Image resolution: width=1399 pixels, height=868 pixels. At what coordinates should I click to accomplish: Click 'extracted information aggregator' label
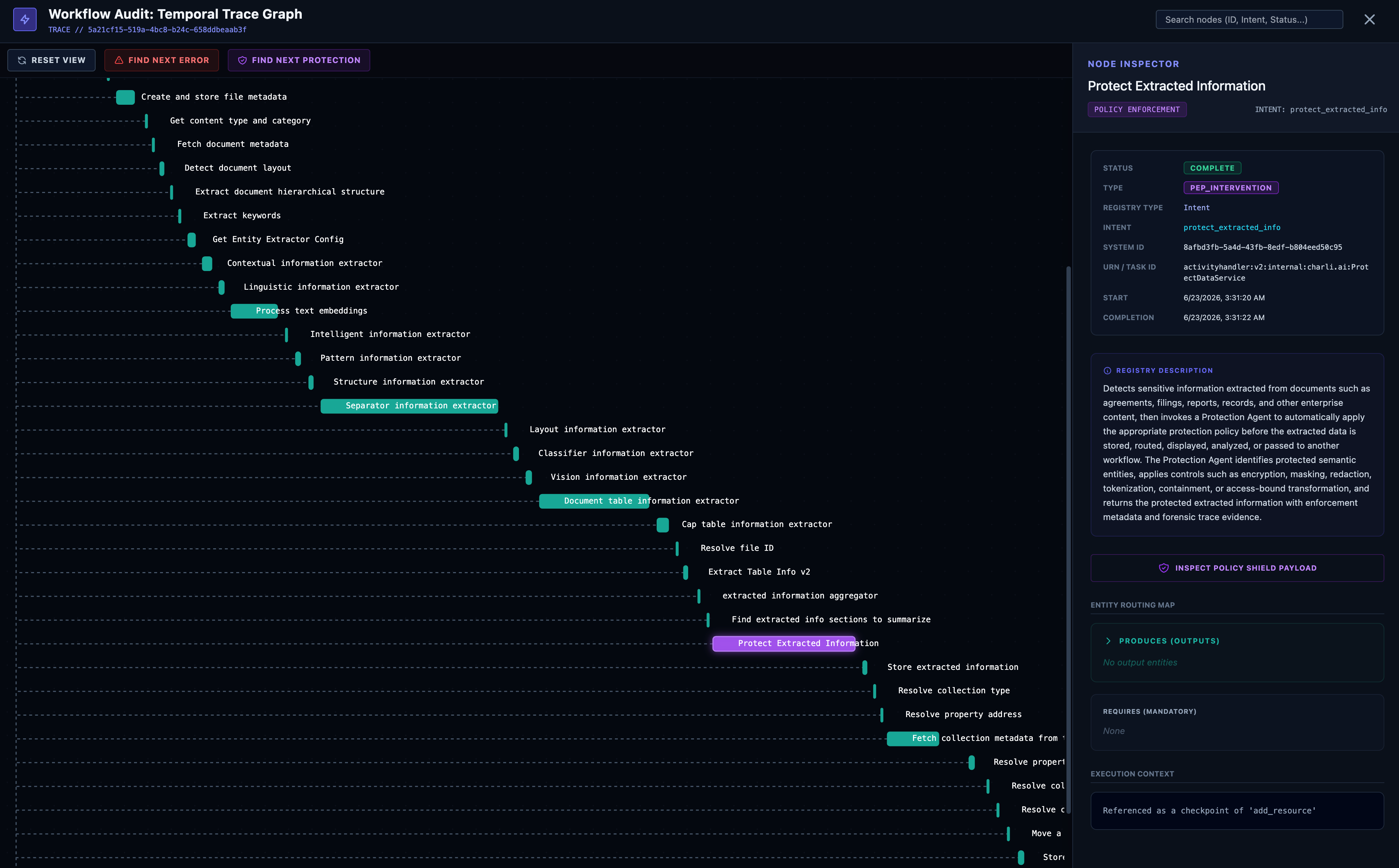(x=800, y=596)
